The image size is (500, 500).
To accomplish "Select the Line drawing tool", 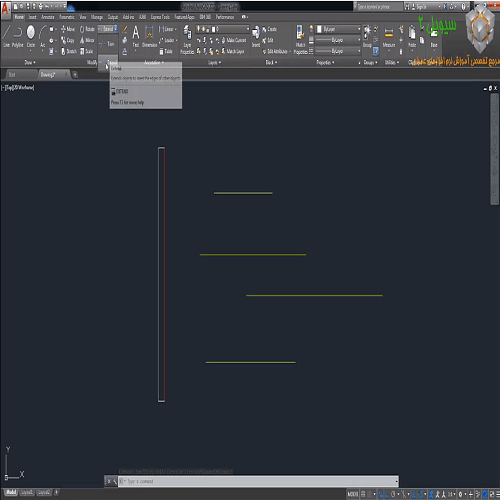I will tap(6, 36).
